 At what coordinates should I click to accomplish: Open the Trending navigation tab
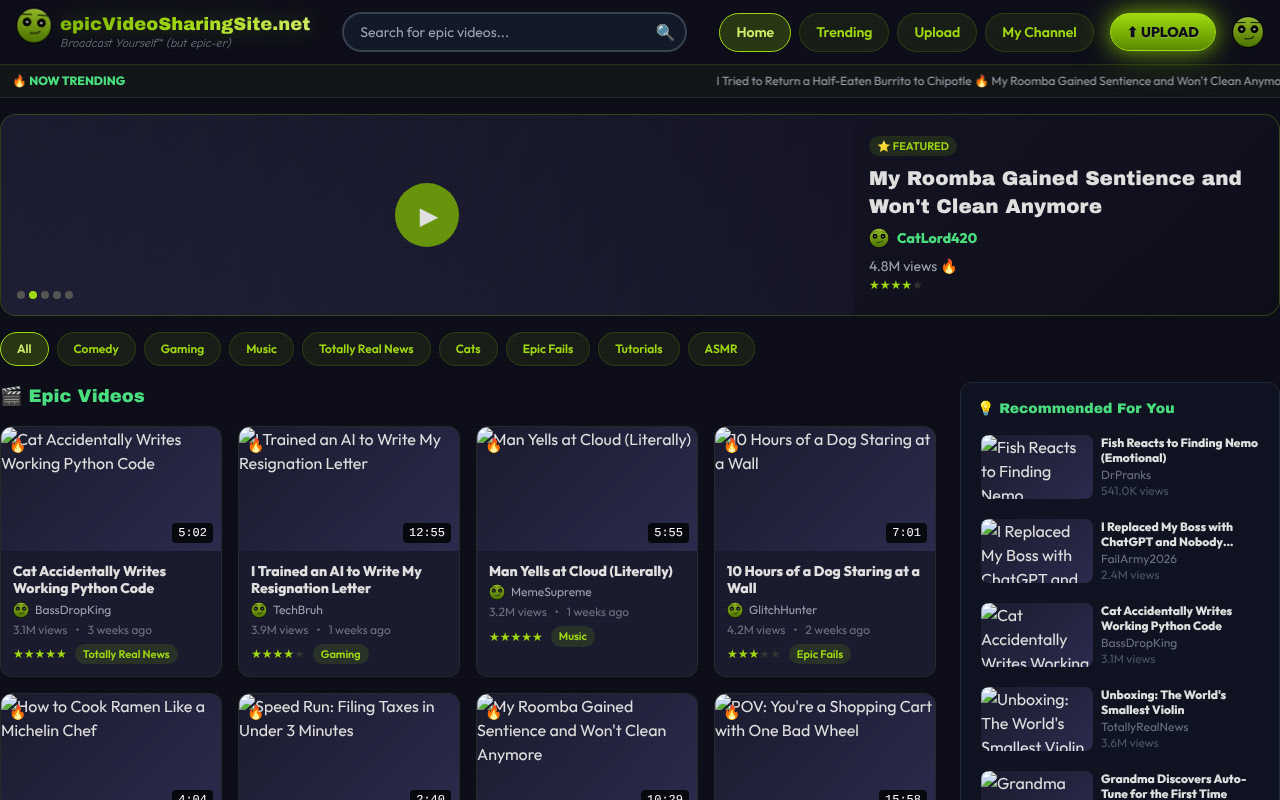pyautogui.click(x=843, y=32)
